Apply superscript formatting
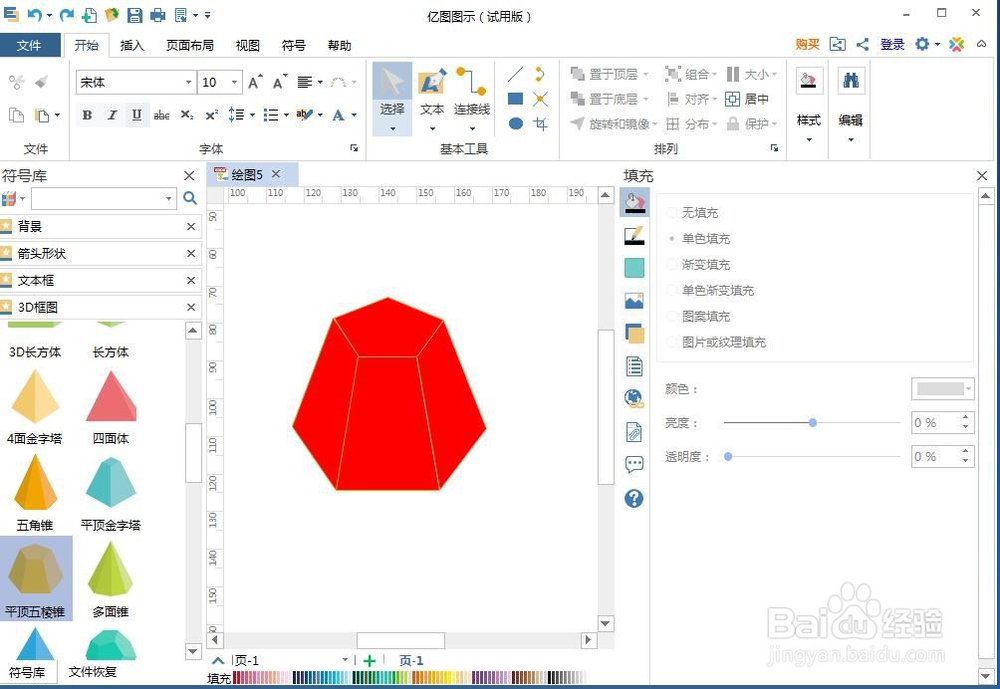This screenshot has height=689, width=1000. pyautogui.click(x=211, y=115)
